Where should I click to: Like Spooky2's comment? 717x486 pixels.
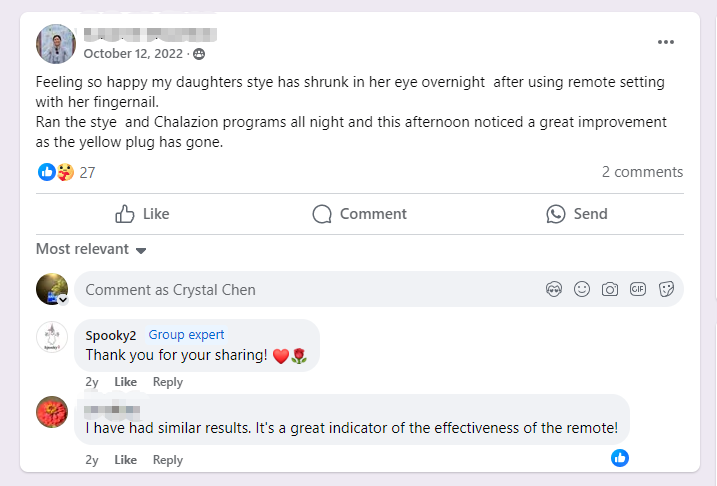125,382
